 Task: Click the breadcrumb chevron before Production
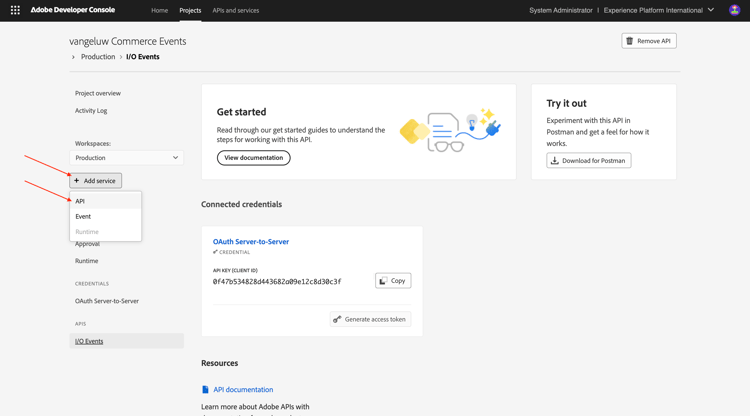click(x=73, y=57)
